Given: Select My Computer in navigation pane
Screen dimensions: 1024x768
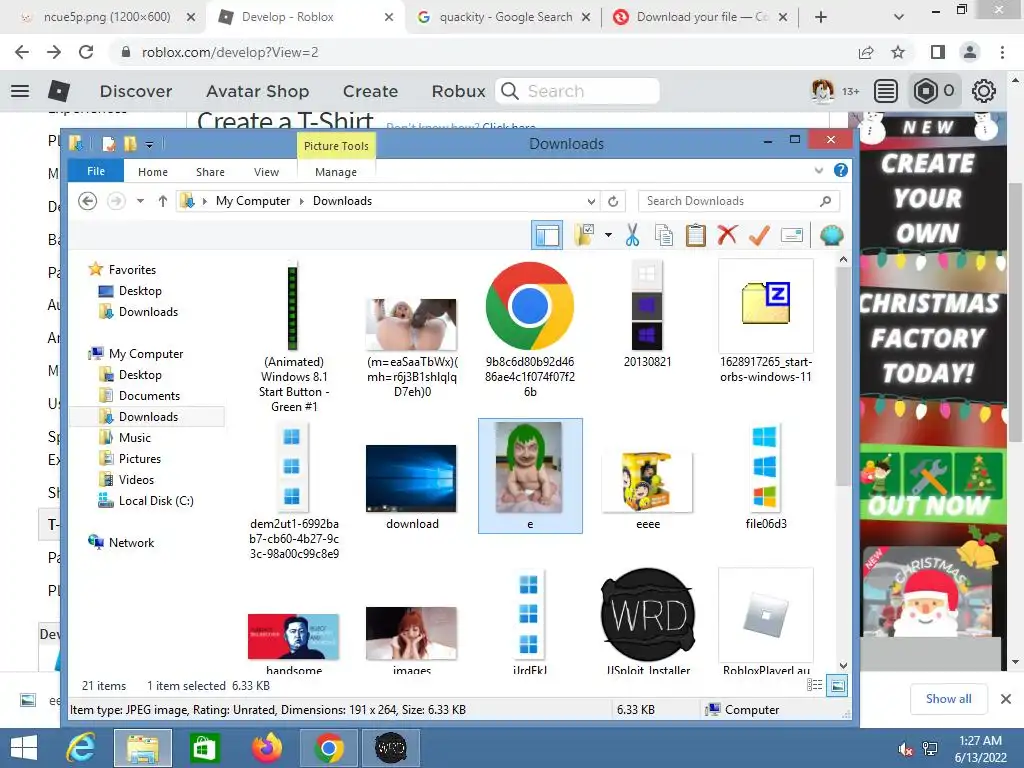Looking at the screenshot, I should [146, 354].
